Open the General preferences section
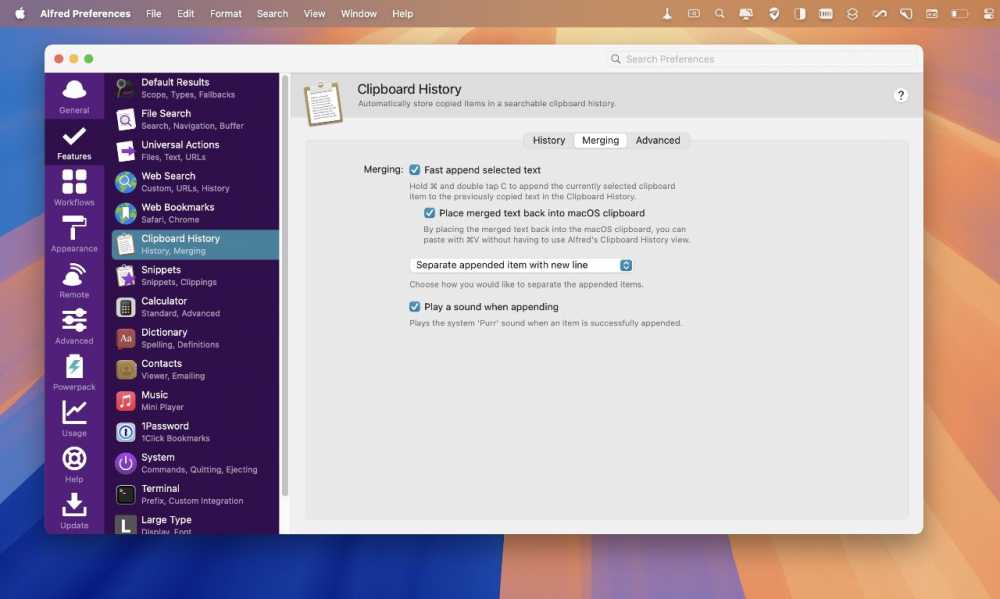The image size is (1000, 599). tap(74, 96)
